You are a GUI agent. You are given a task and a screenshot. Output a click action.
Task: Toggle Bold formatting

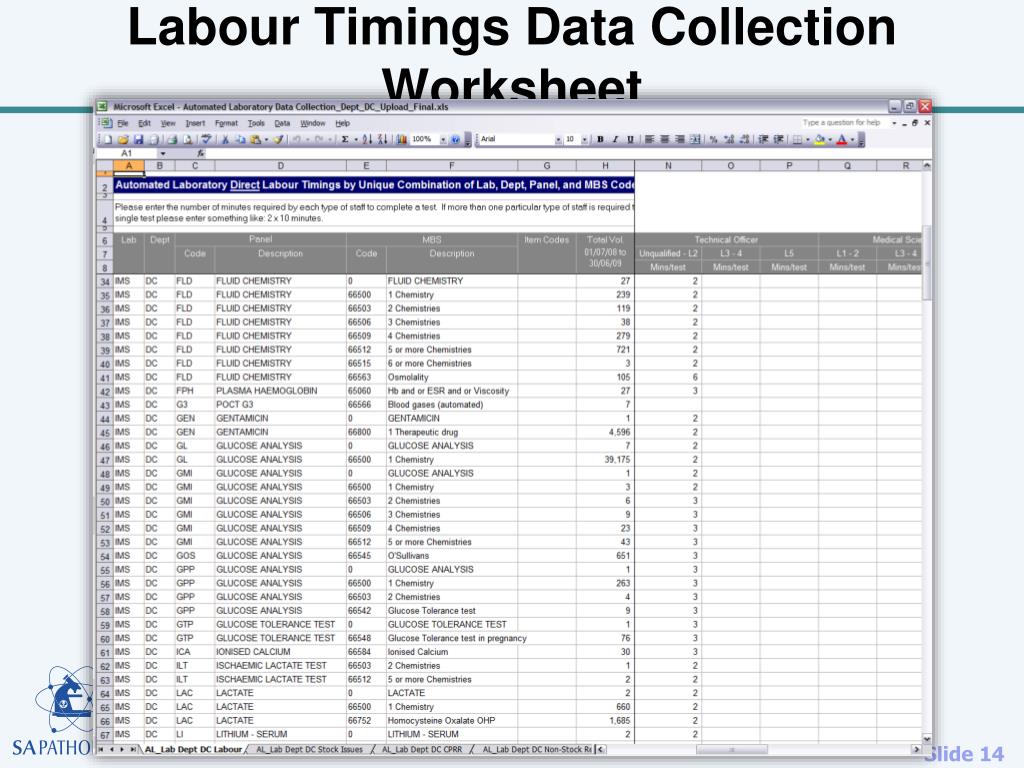[600, 139]
